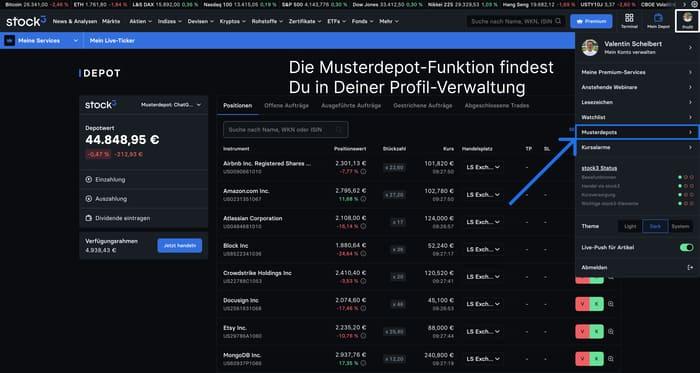Click info icon beside Atlassian percentage

[x=363, y=226]
